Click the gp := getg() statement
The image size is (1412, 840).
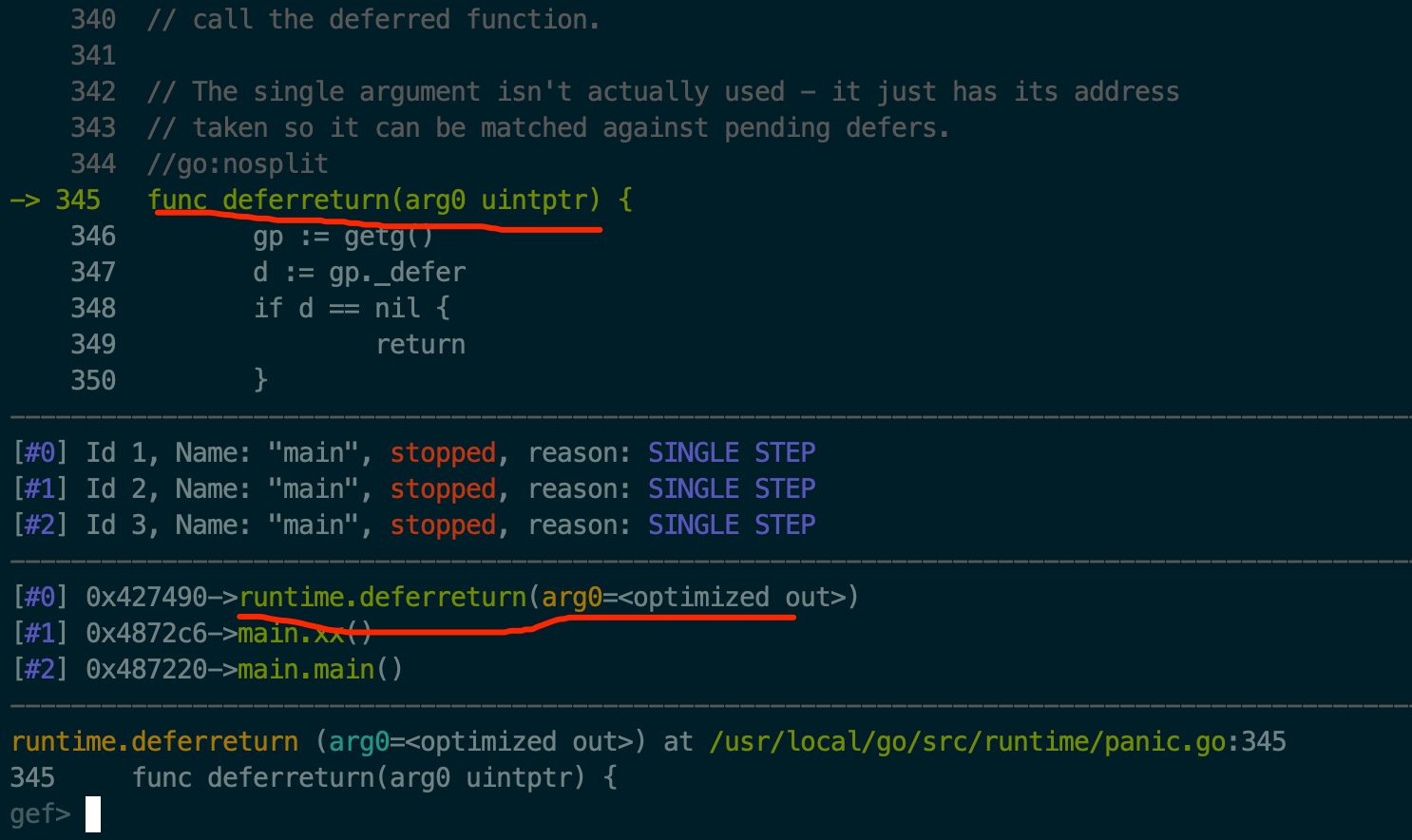click(x=343, y=237)
